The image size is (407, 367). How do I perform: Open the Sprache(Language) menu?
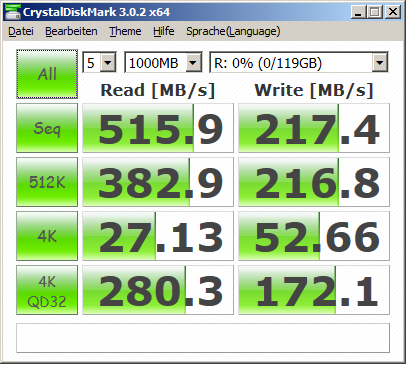[x=233, y=31]
